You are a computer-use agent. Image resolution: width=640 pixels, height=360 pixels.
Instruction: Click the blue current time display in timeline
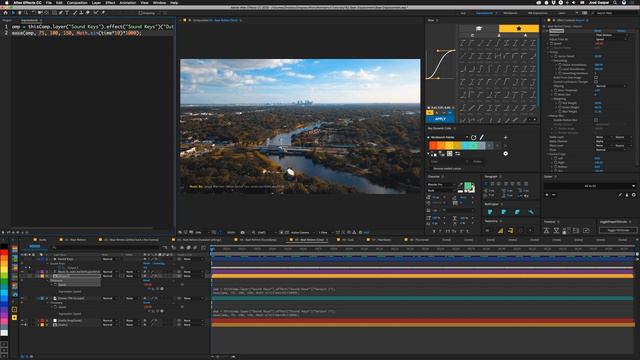pyautogui.click(x=35, y=246)
